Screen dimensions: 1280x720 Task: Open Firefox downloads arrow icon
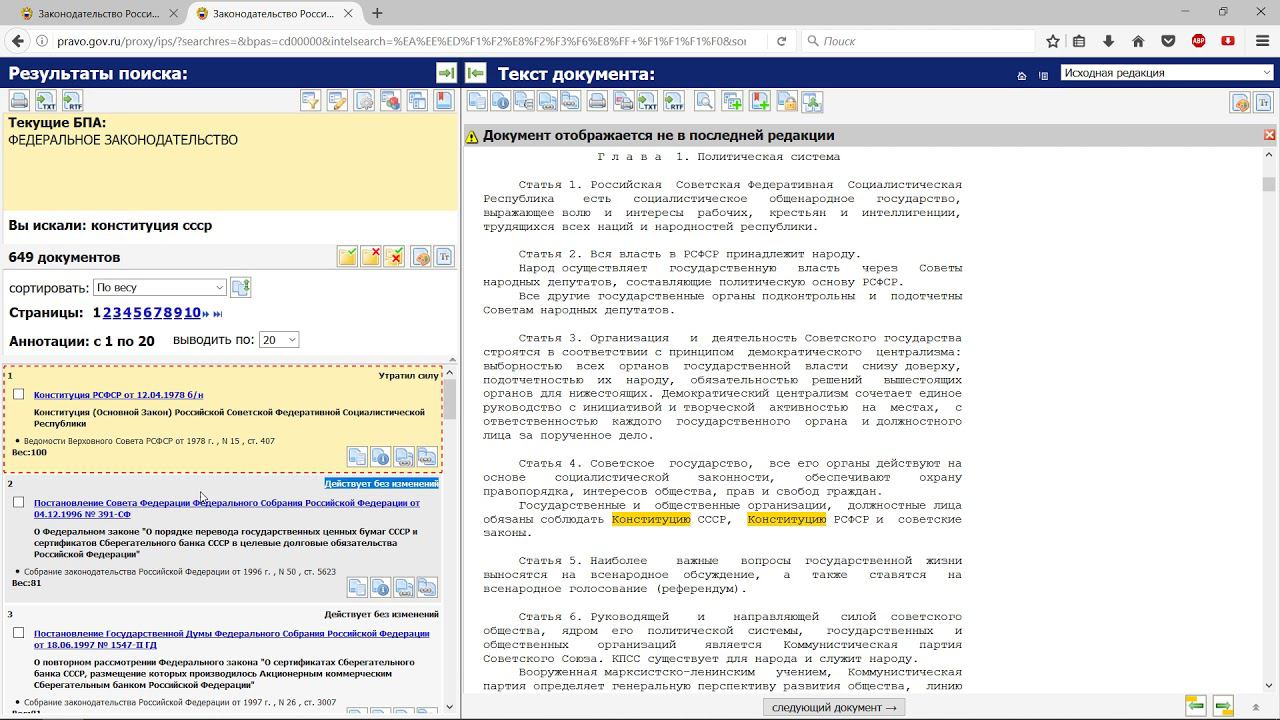1108,41
